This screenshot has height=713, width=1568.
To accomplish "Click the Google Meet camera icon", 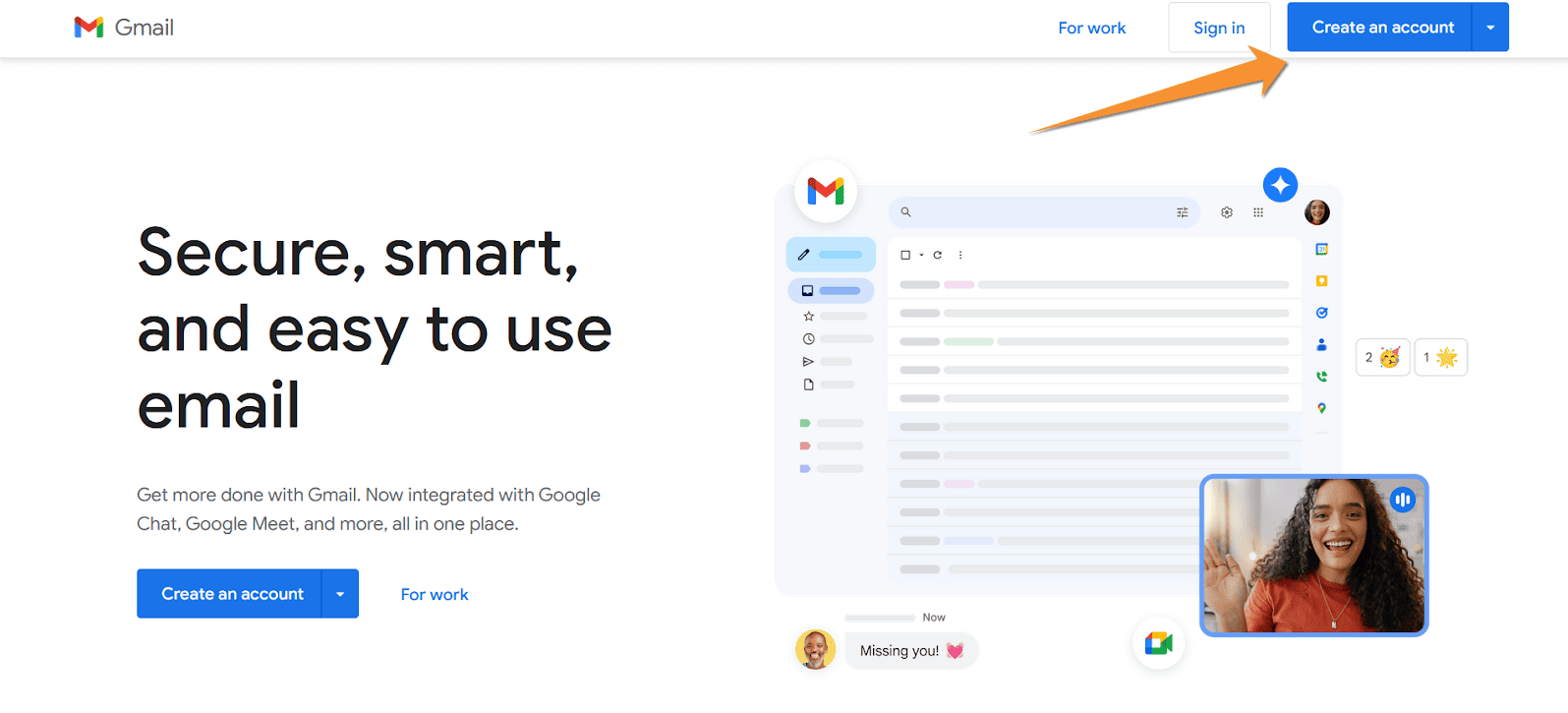I will (1159, 644).
